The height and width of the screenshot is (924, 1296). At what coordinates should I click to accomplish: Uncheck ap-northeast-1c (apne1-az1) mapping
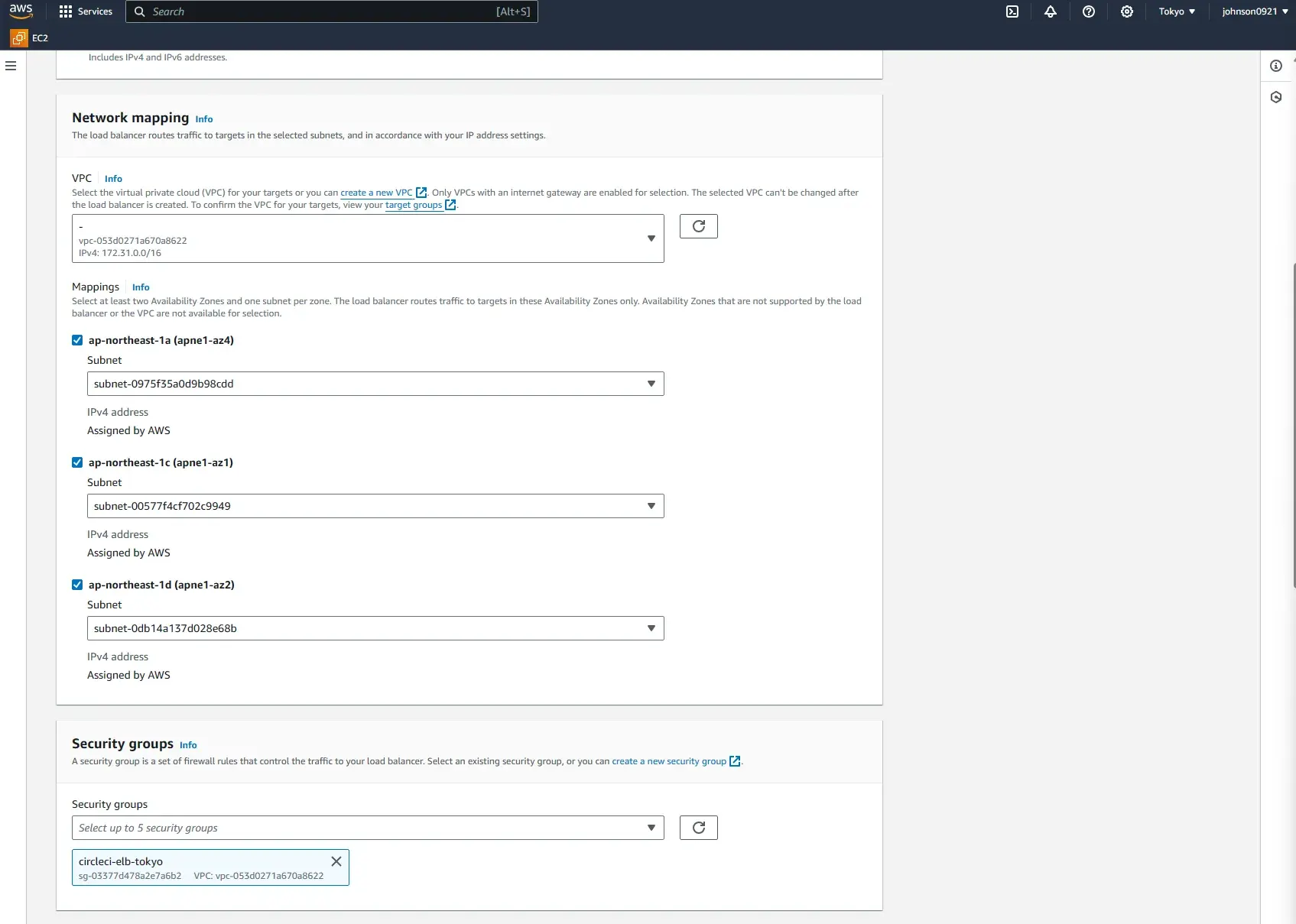tap(77, 462)
